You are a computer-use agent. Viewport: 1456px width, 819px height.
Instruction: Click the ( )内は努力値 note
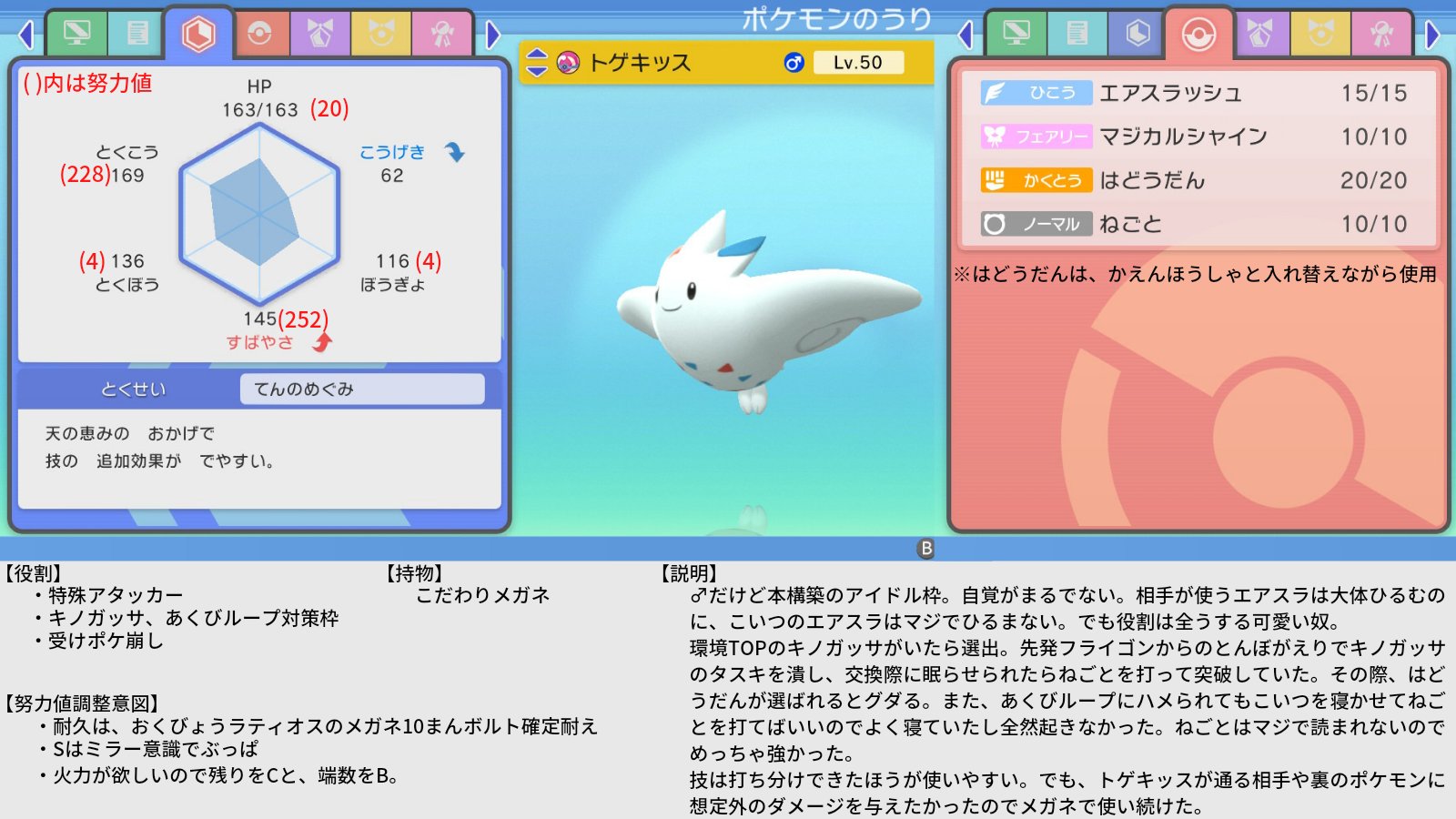click(87, 83)
